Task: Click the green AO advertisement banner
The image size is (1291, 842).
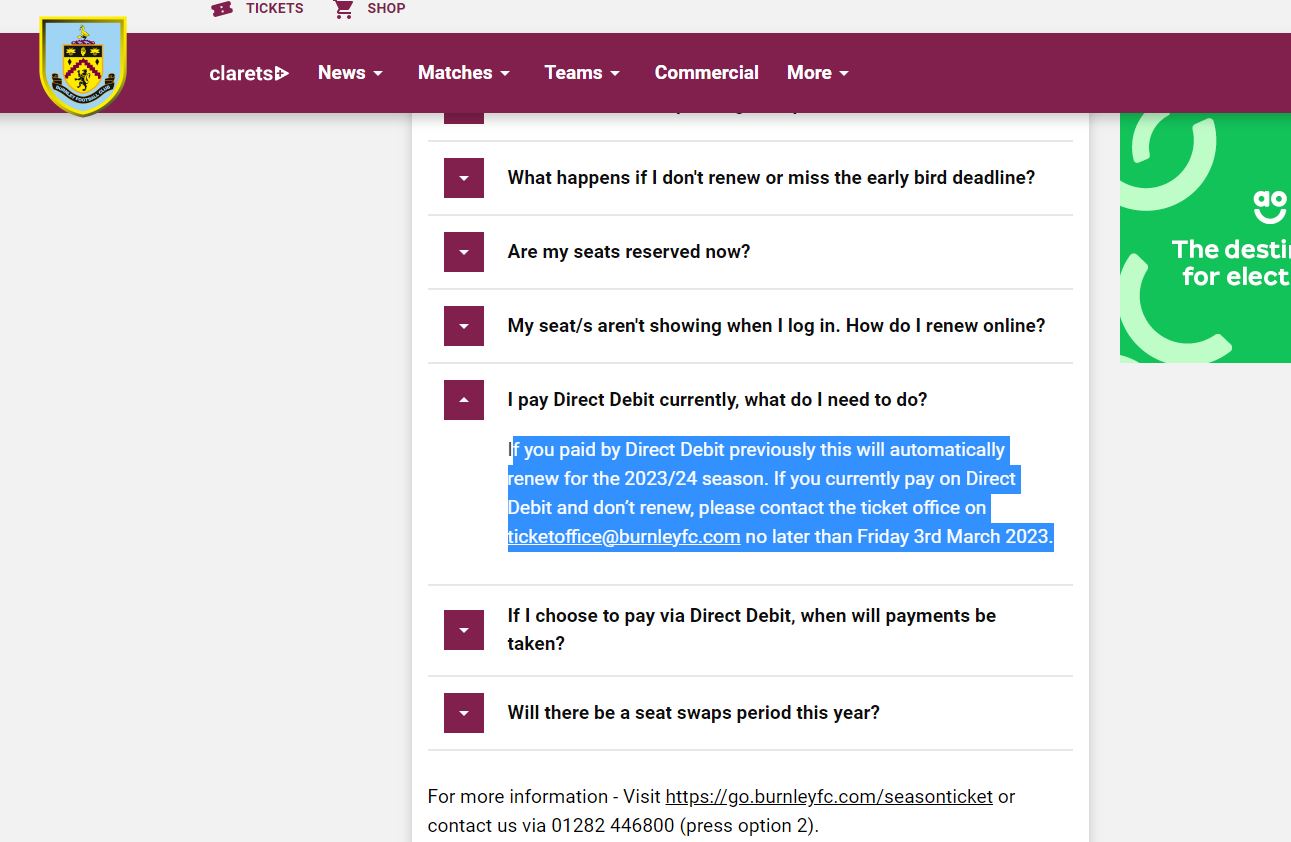Action: pos(1205,238)
